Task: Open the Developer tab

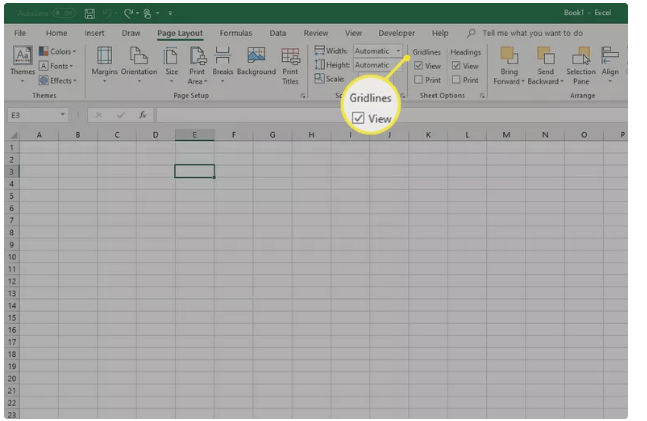Action: (397, 33)
